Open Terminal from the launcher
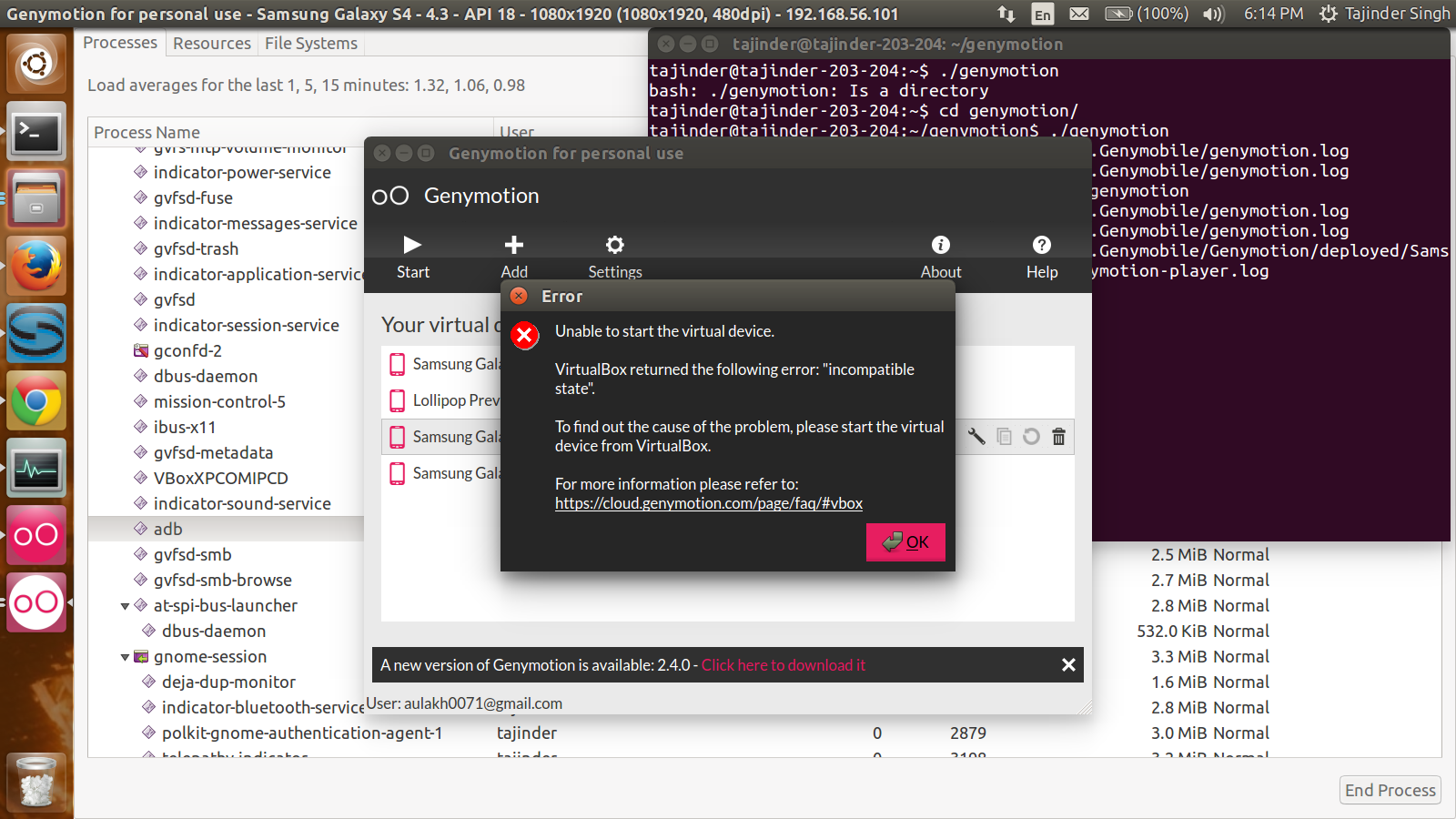Viewport: 1456px width, 819px height. point(36,132)
